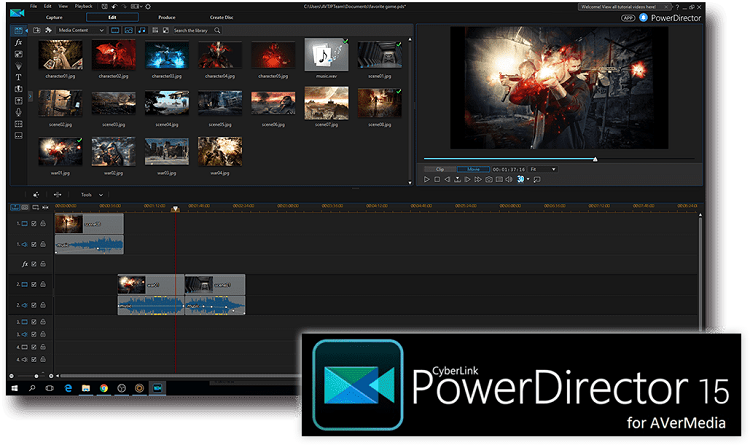This screenshot has height=445, width=750.
Task: Select the music.wav thumbnail in the library
Action: pyautogui.click(x=325, y=58)
